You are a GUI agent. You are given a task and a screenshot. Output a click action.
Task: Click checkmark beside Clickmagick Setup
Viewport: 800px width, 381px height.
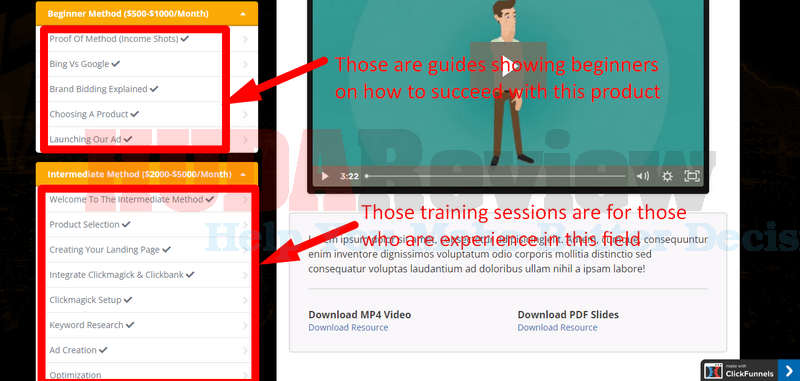tap(128, 300)
